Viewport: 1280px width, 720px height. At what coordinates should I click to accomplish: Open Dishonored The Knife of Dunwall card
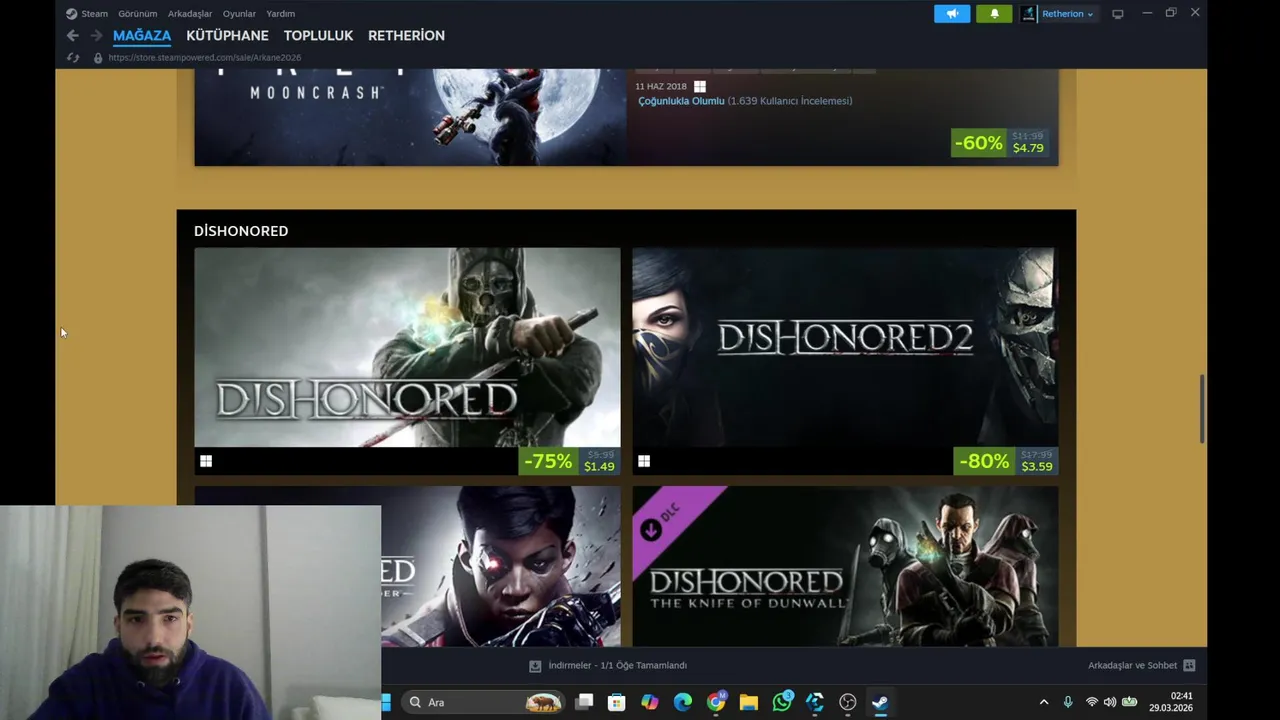(845, 566)
